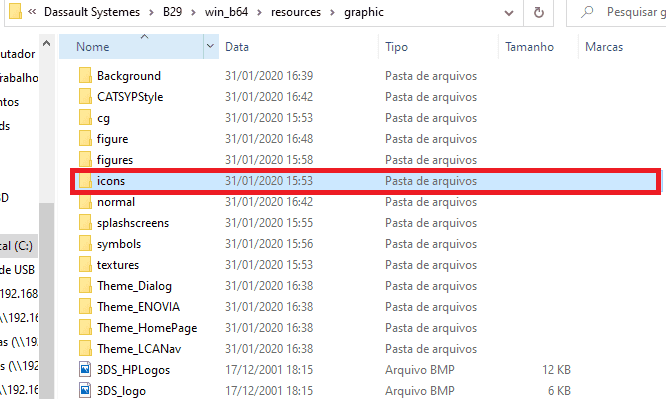This screenshot has width=666, height=399.
Task: Click navigation pane scroll up arrow
Action: (47, 43)
